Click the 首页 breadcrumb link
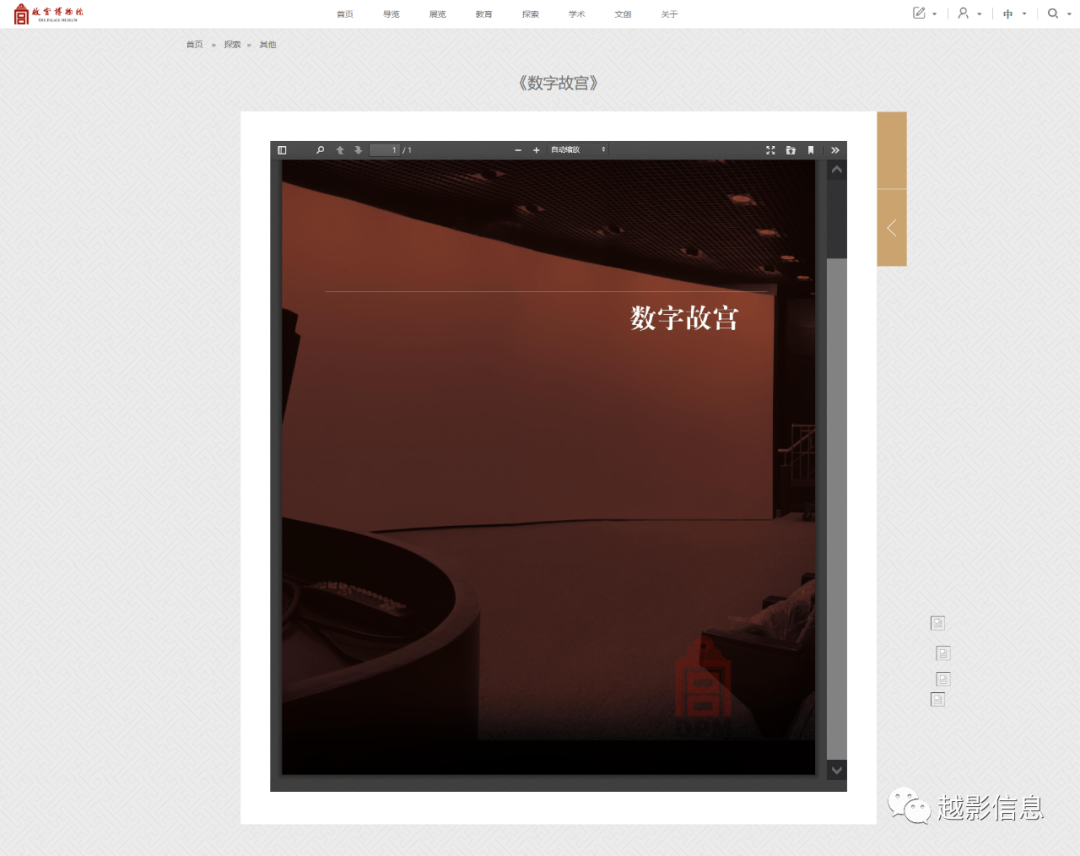Screen dimensions: 1080x856 (194, 45)
